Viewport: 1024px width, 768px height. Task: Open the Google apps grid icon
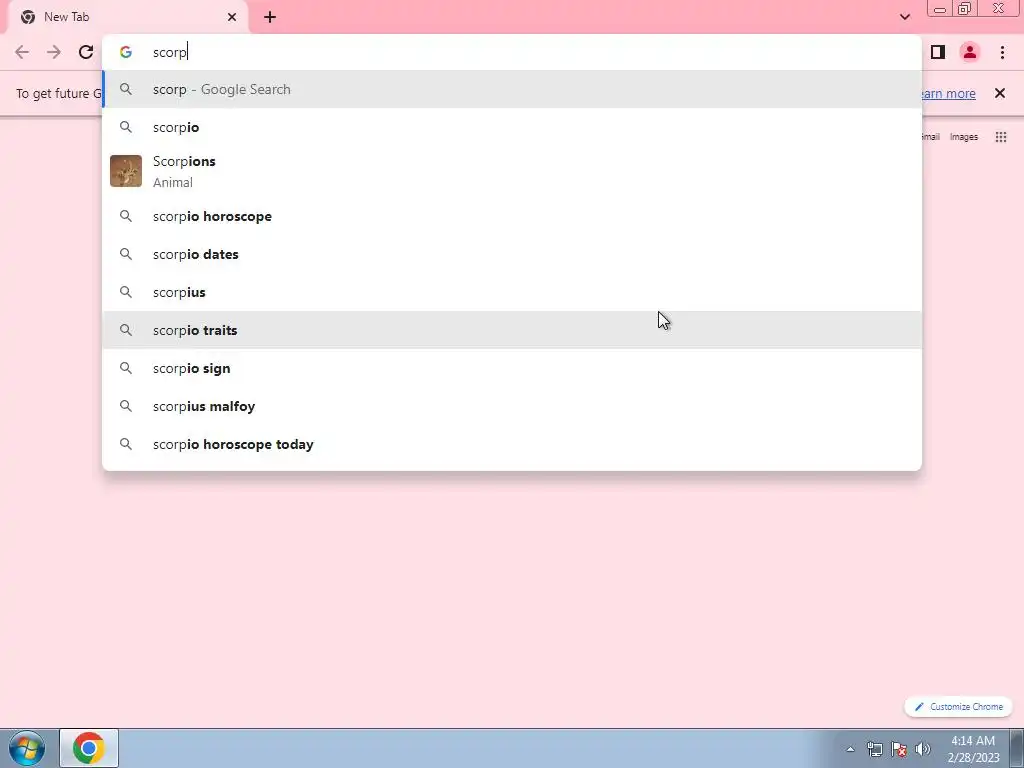pos(1000,137)
